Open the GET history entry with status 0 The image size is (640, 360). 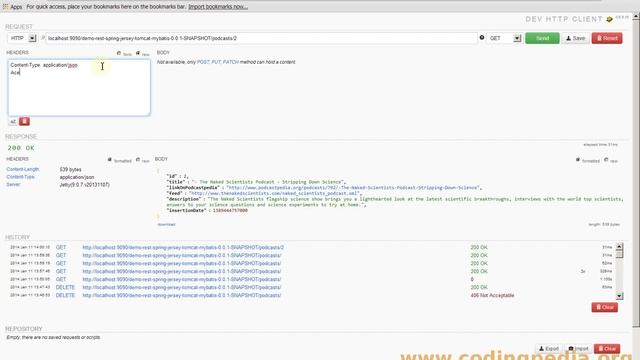[182, 279]
